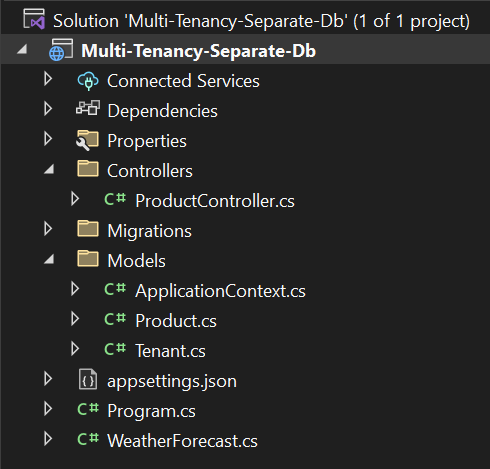Expand WeatherForecast.cs members

[48, 439]
